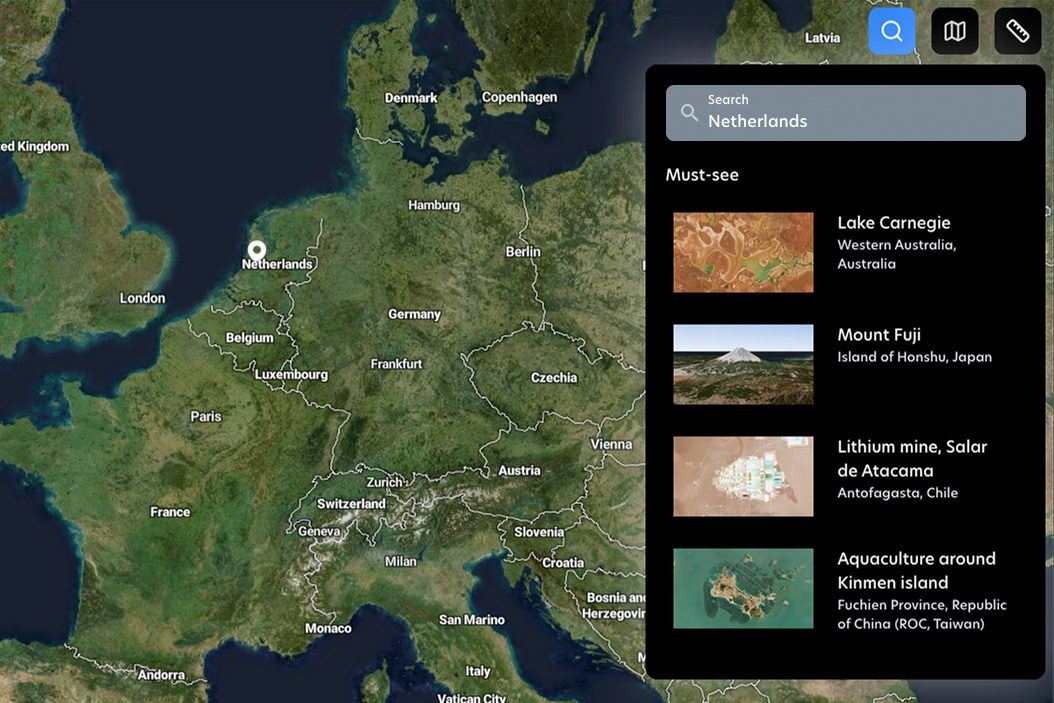The height and width of the screenshot is (703, 1054).
Task: Click the Search field containing Netherlands
Action: click(x=846, y=113)
